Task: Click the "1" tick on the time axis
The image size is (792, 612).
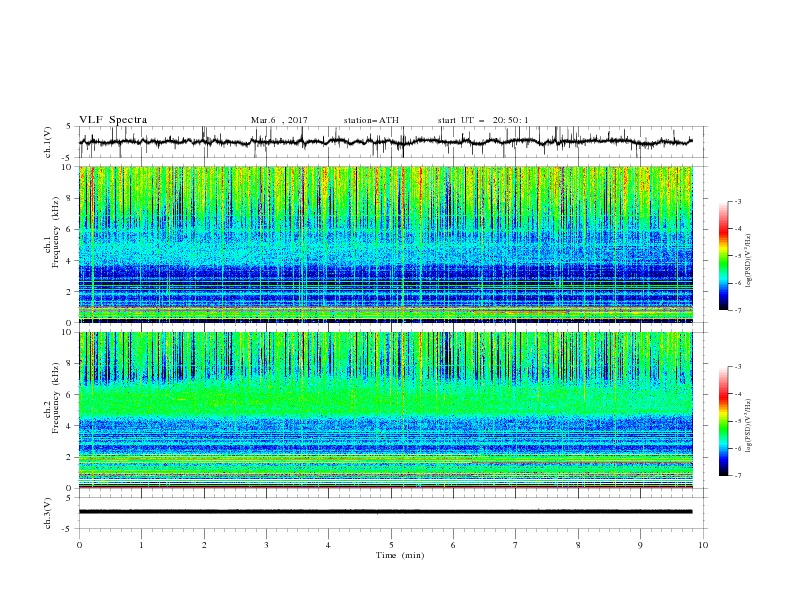Action: pos(141,545)
